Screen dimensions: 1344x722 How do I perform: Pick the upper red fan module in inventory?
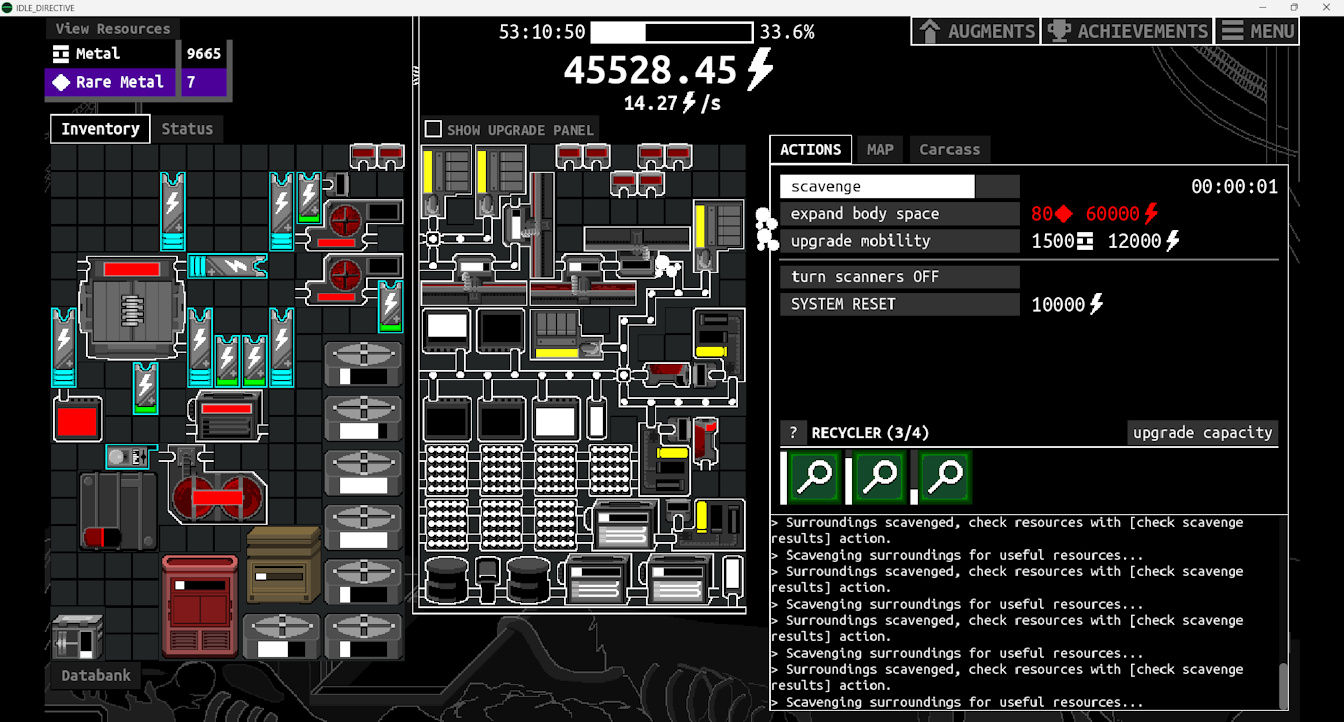pos(352,224)
